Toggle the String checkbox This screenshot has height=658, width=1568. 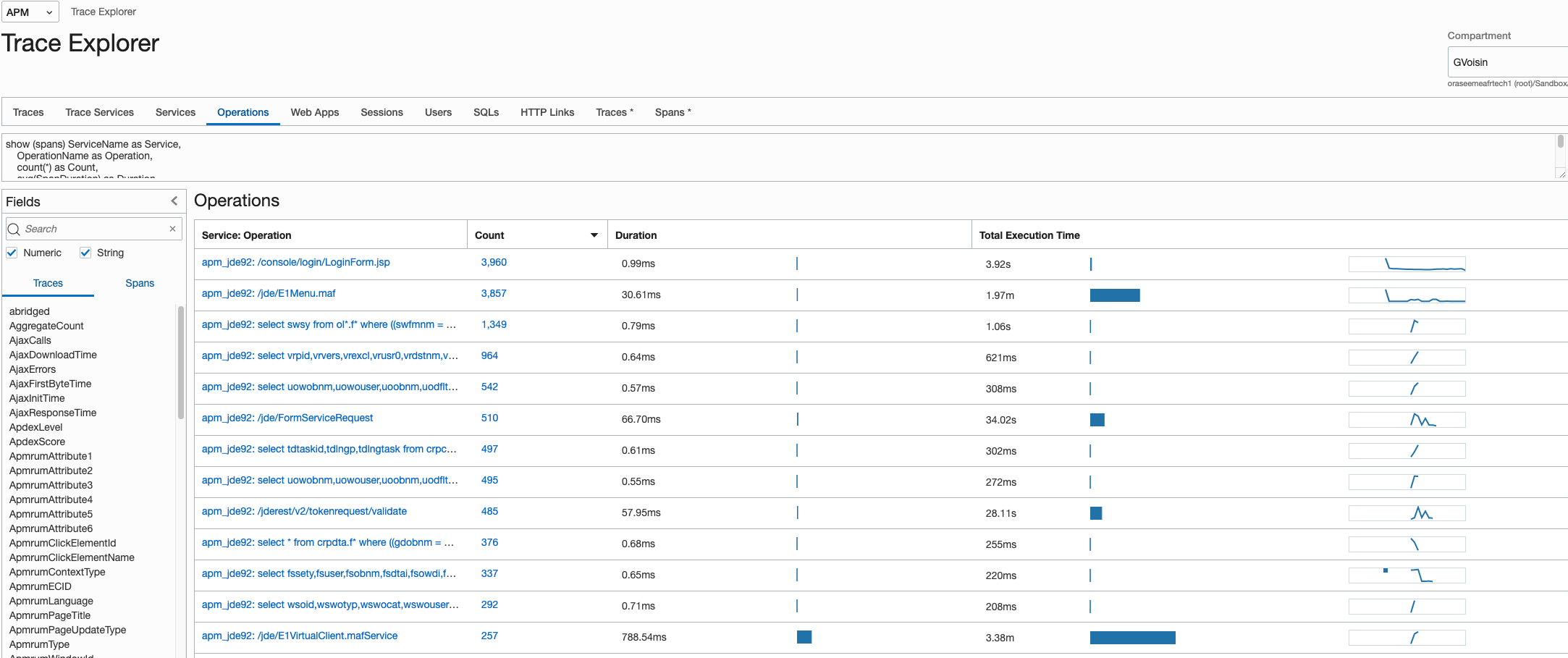[85, 253]
